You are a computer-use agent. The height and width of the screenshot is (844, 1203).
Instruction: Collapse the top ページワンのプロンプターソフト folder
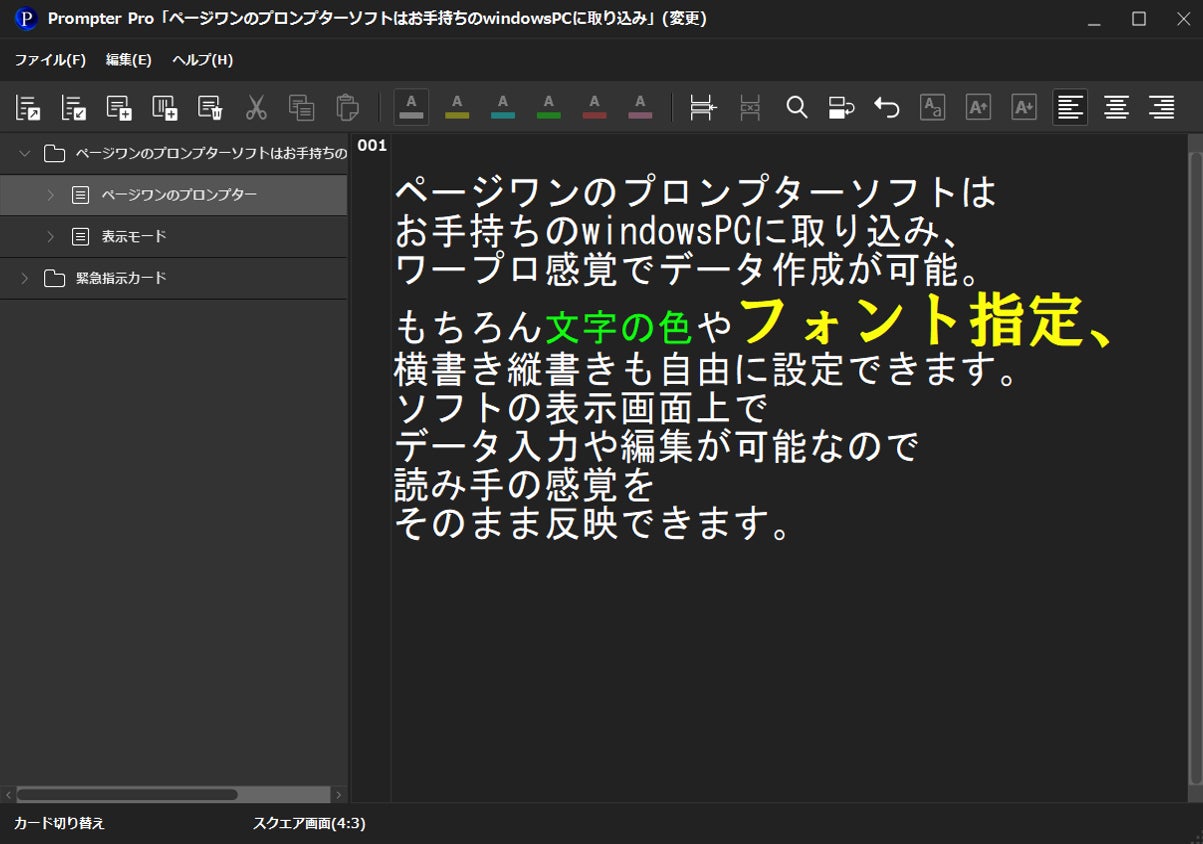(x=25, y=153)
